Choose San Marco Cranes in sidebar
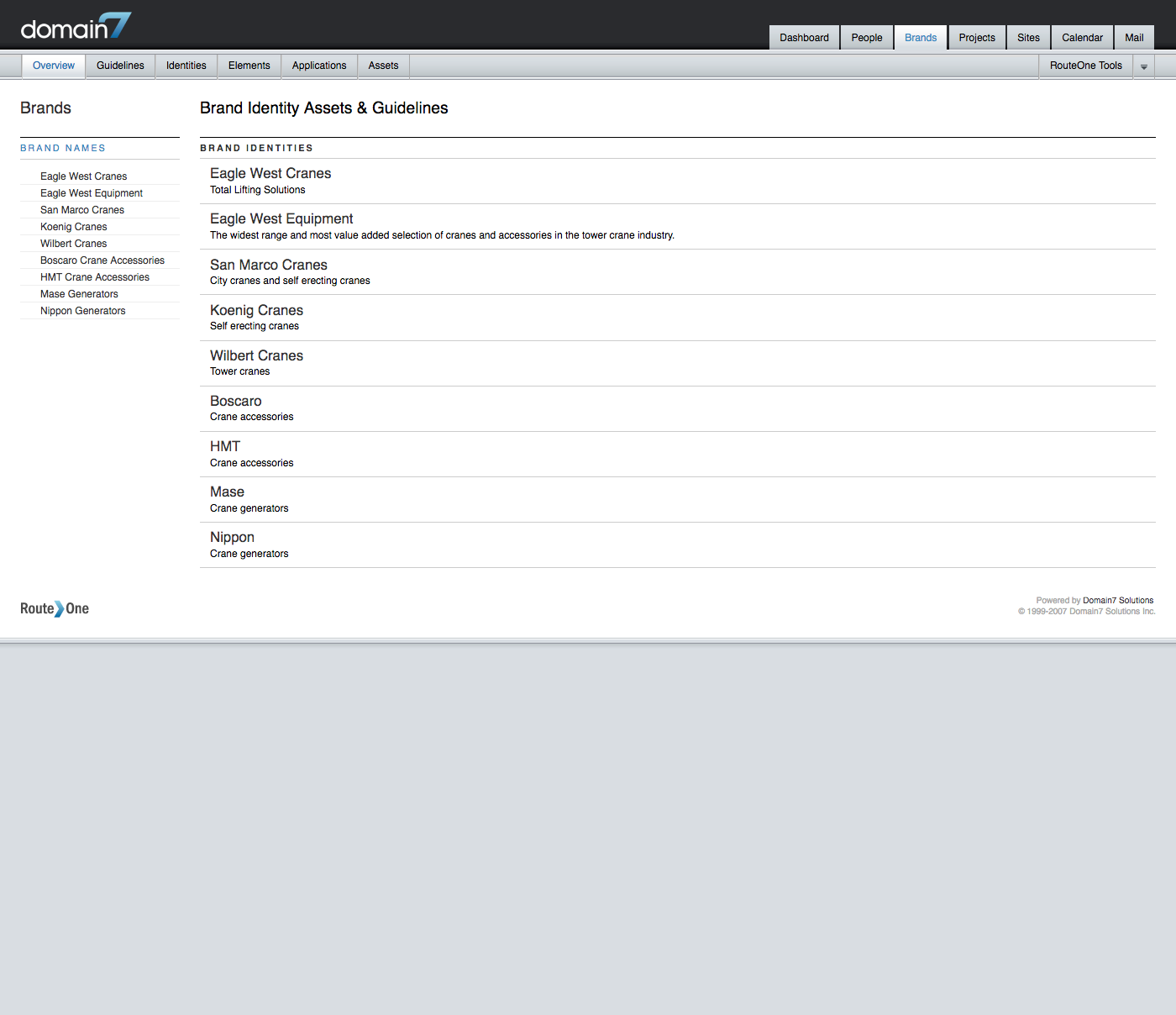 [82, 210]
